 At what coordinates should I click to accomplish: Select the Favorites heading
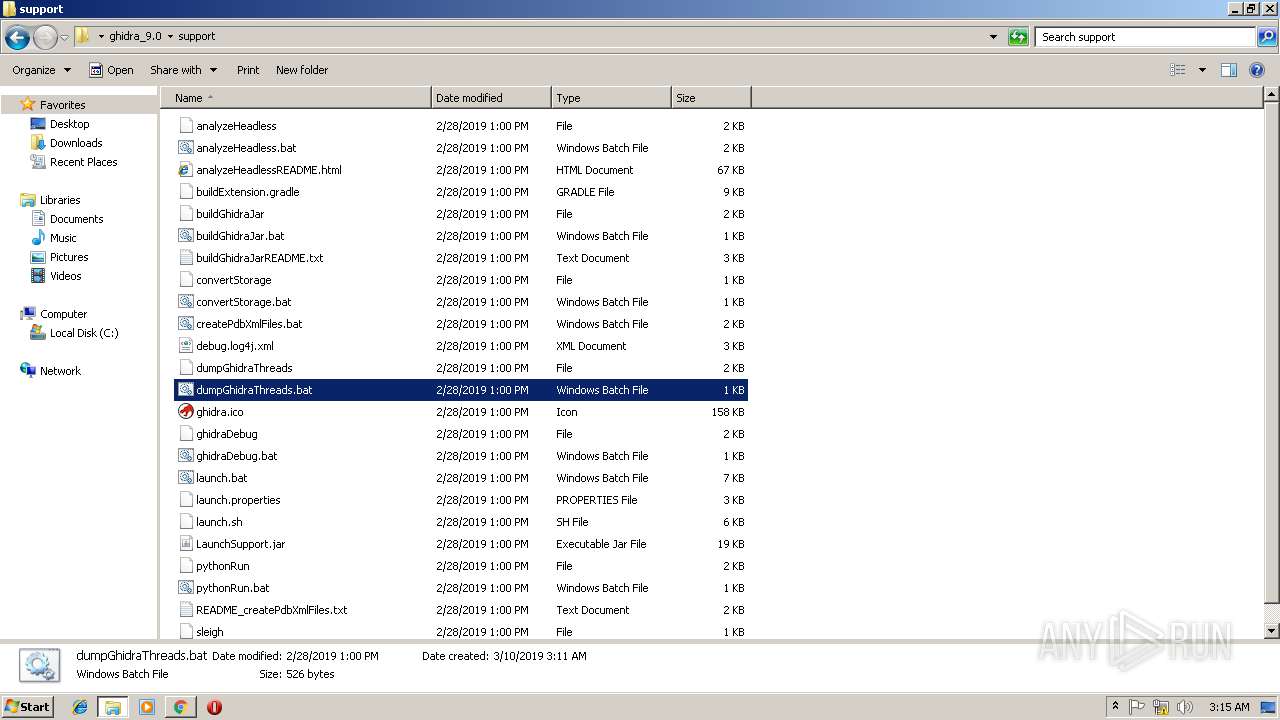[x=62, y=105]
